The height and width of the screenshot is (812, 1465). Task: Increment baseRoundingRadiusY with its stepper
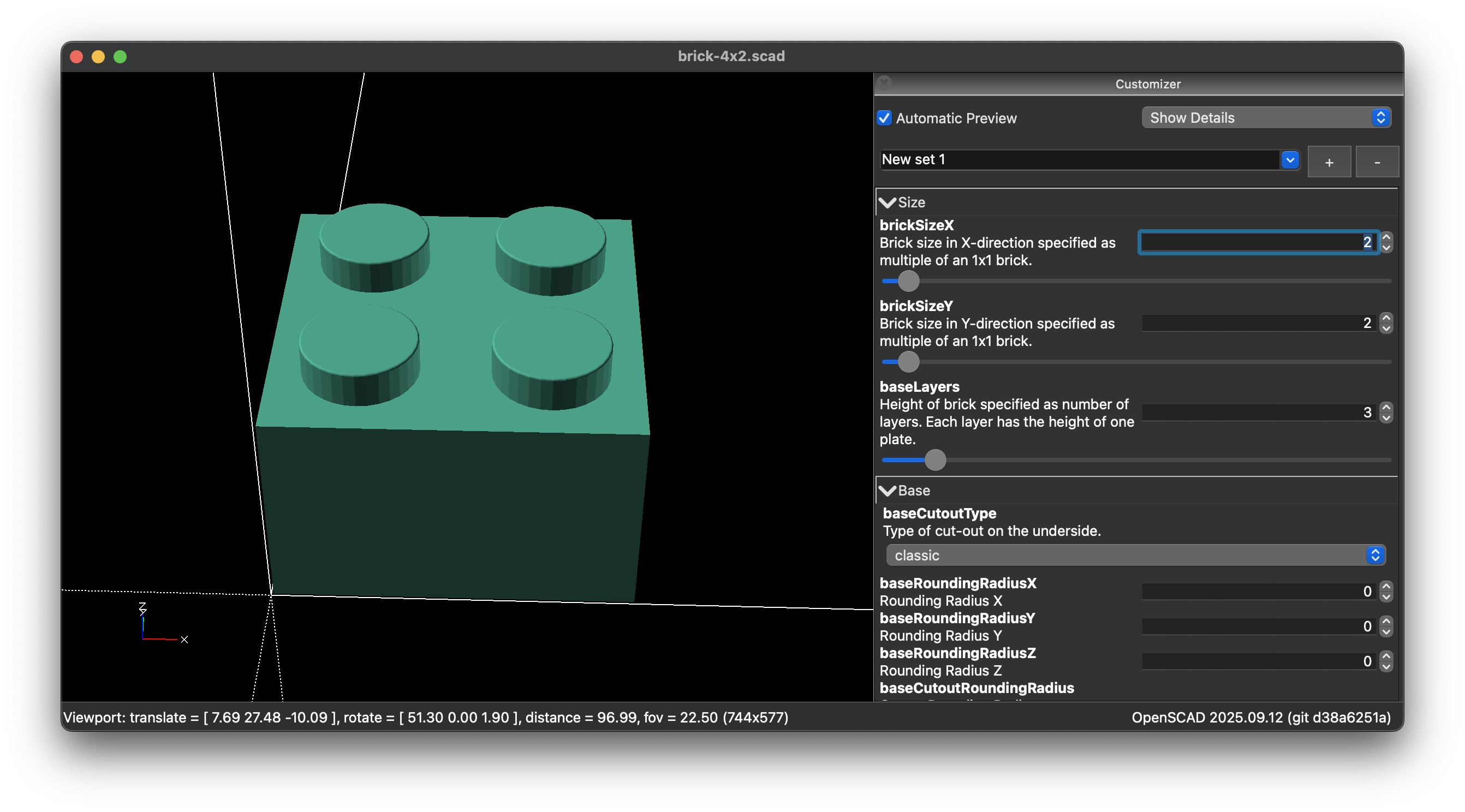(1387, 622)
